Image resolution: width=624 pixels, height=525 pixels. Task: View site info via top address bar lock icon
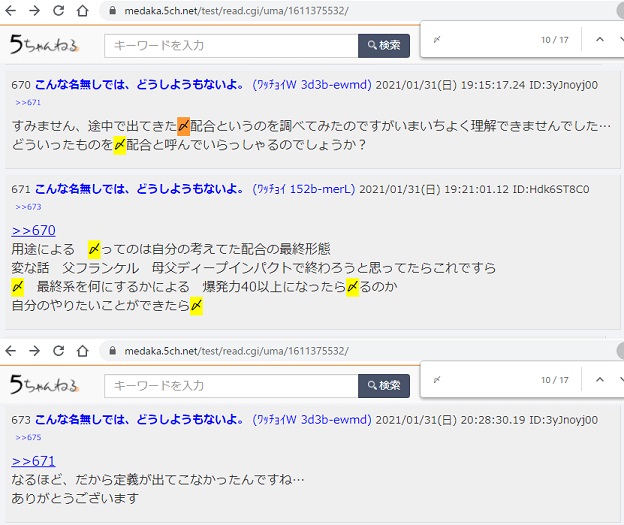pos(113,11)
